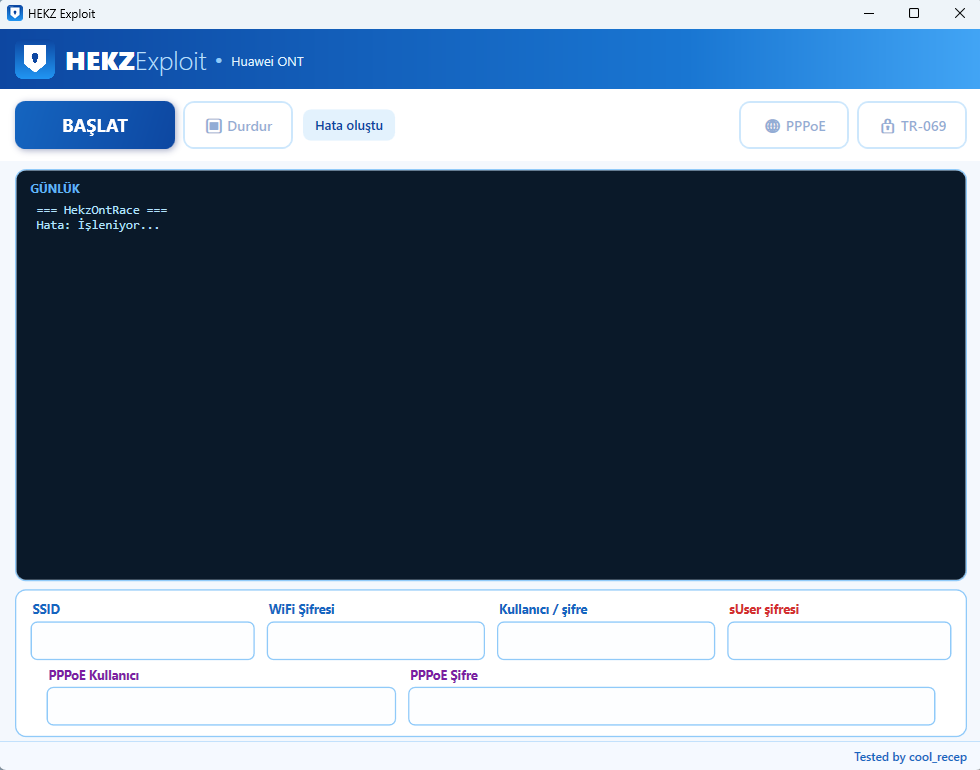Click the Hata oluştu status label
This screenshot has height=770, width=980.
pos(349,125)
